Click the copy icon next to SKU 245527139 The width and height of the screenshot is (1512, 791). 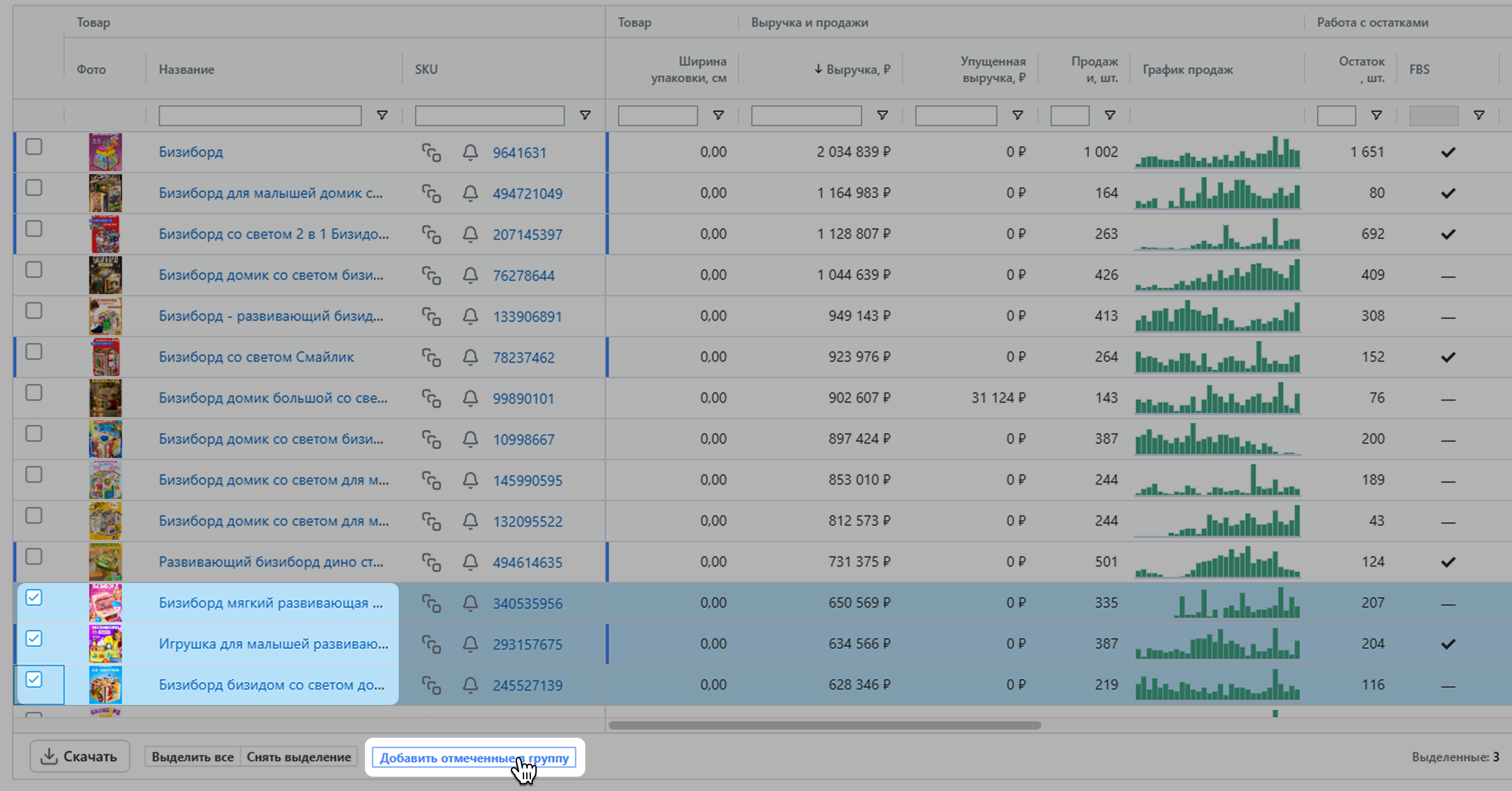pyautogui.click(x=432, y=685)
